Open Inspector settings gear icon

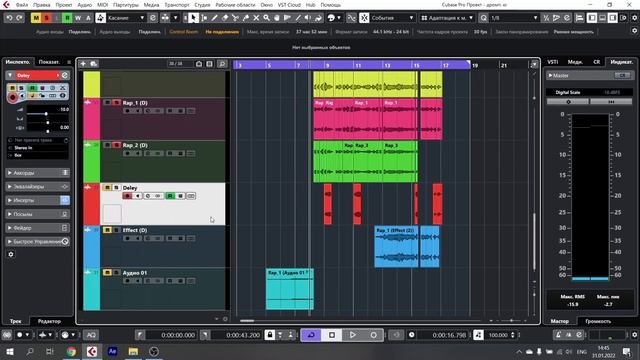point(11,254)
